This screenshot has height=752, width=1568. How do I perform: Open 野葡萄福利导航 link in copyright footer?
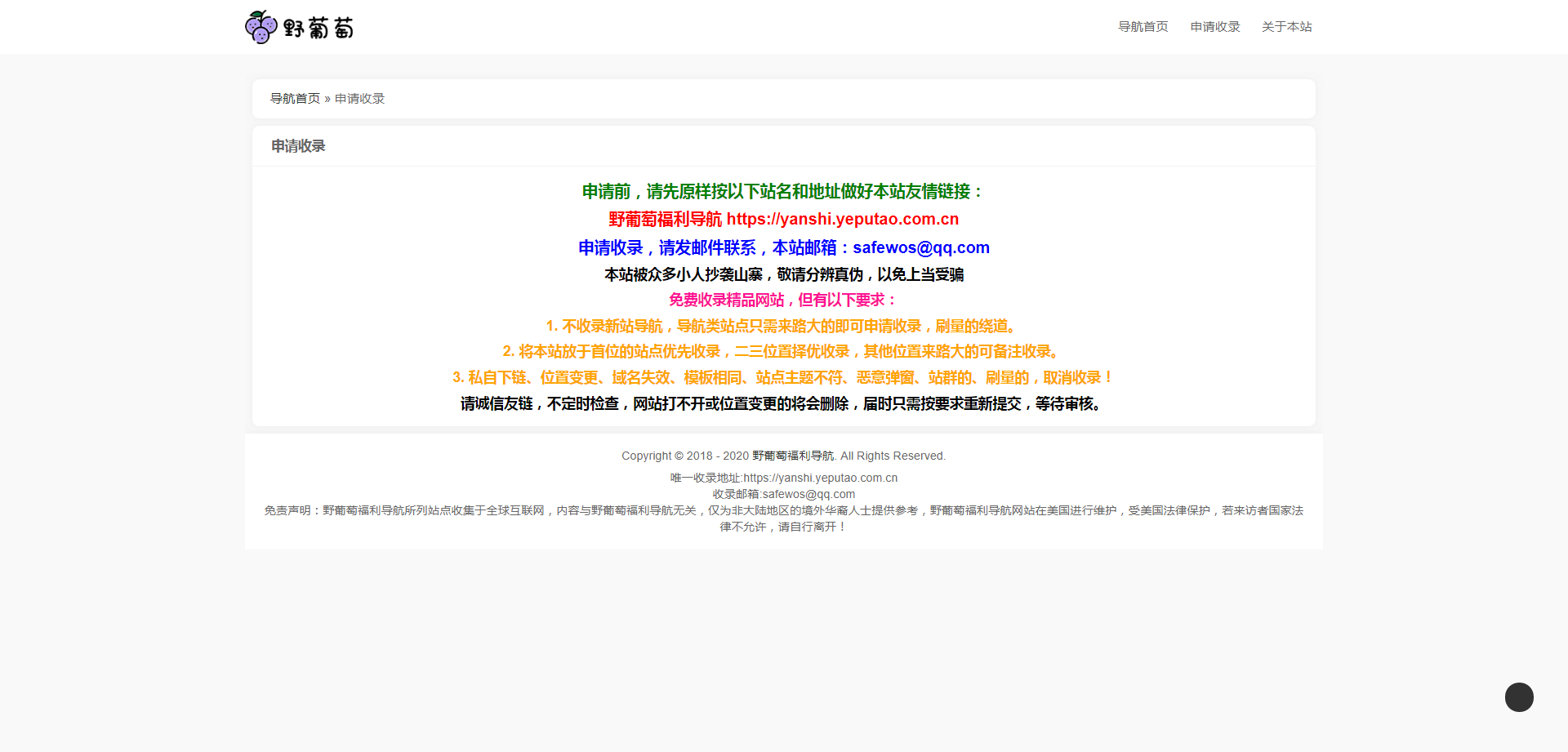click(793, 456)
